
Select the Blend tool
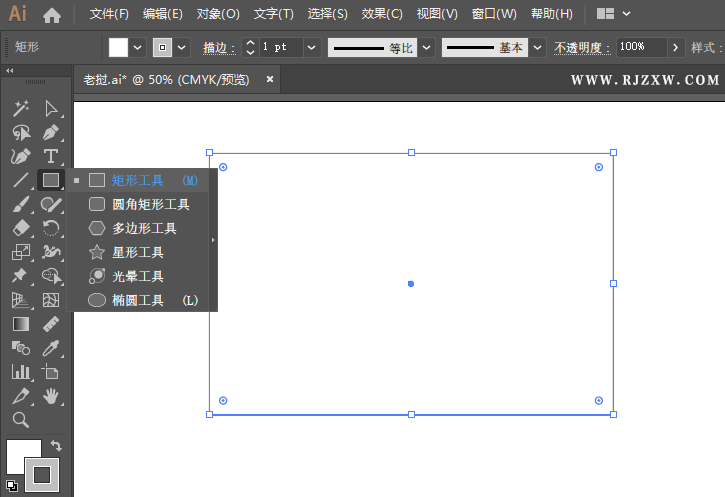click(21, 348)
